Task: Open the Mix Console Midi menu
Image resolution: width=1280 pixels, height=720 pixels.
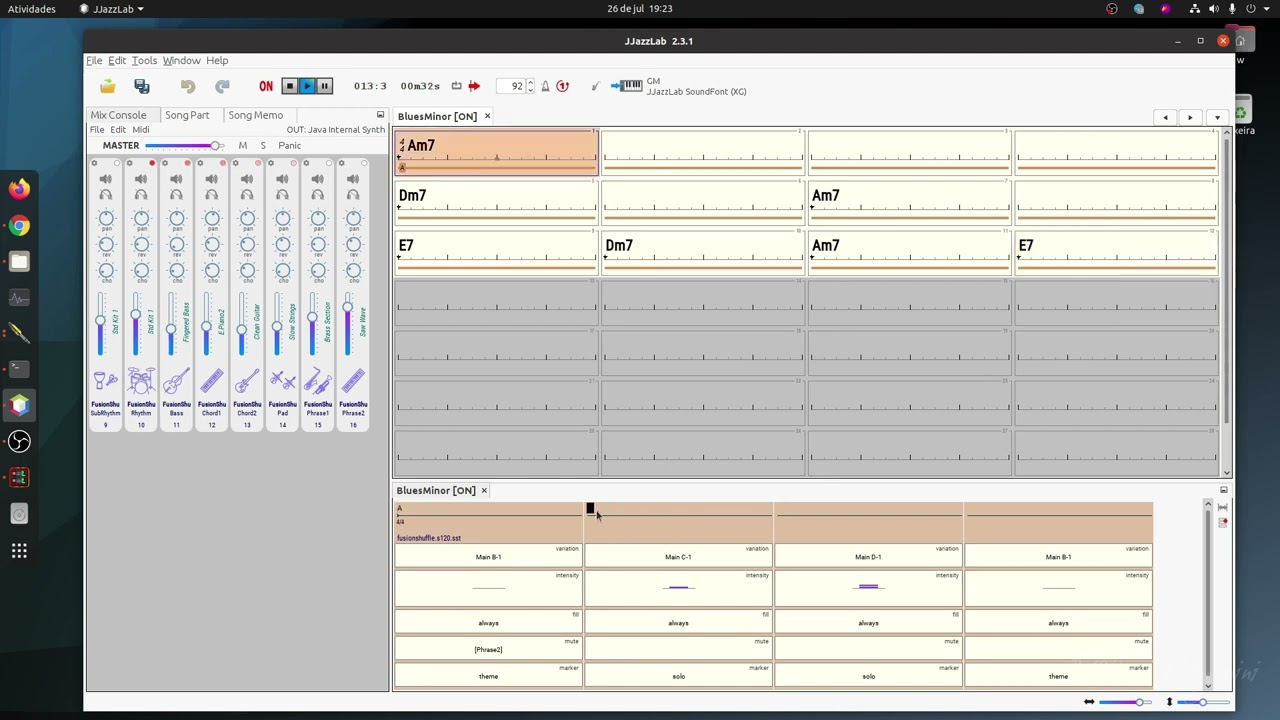Action: pyautogui.click(x=141, y=130)
